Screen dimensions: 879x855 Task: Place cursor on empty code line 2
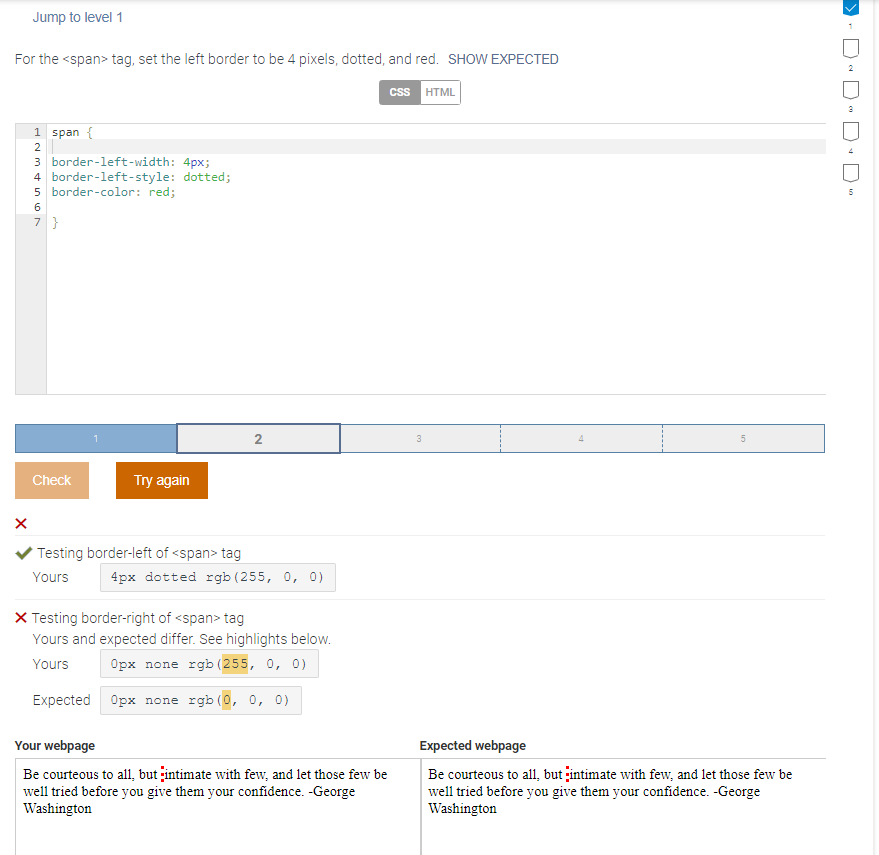click(436, 147)
